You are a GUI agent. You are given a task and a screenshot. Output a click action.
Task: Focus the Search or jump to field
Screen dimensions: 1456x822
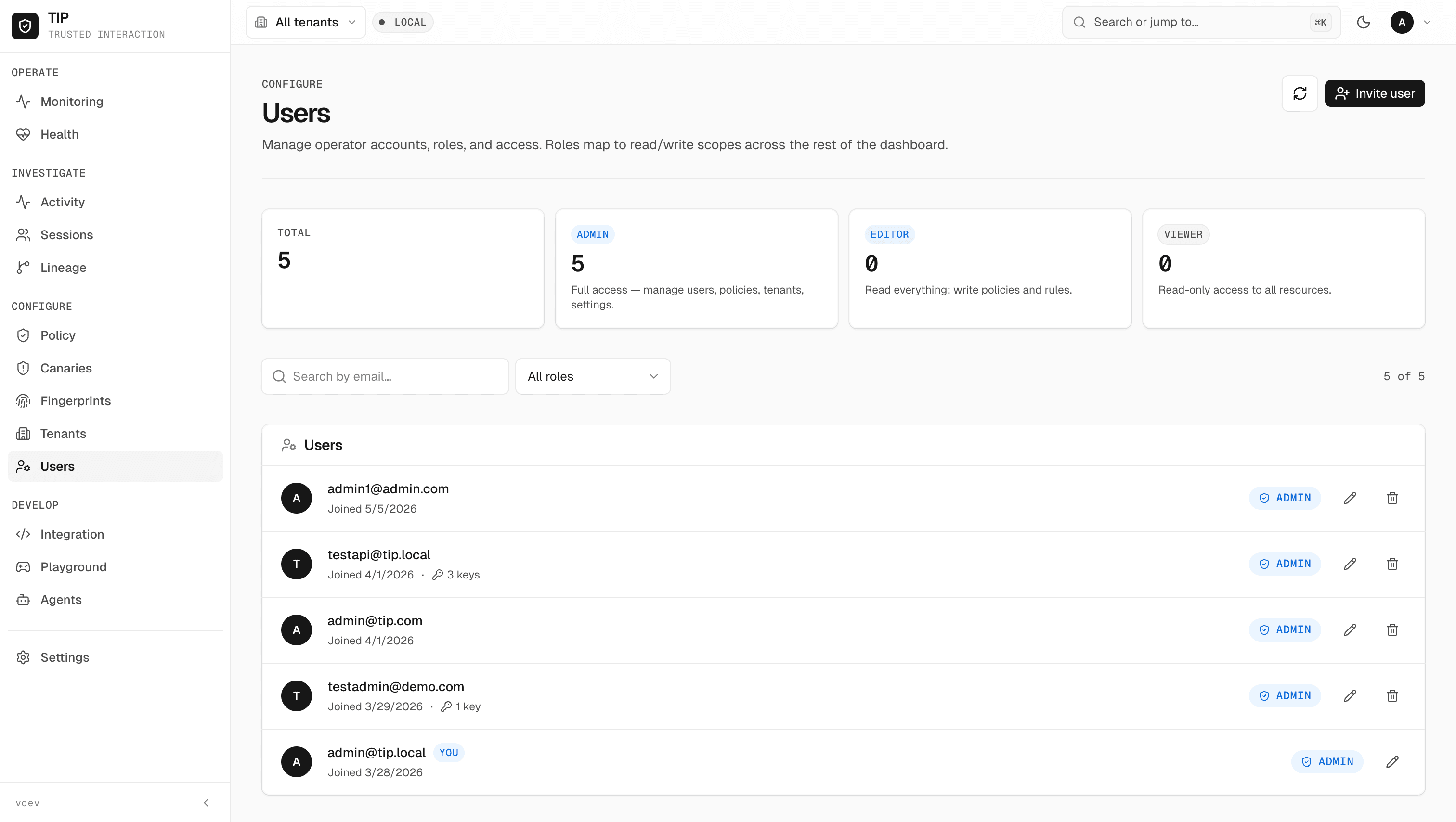click(1202, 22)
